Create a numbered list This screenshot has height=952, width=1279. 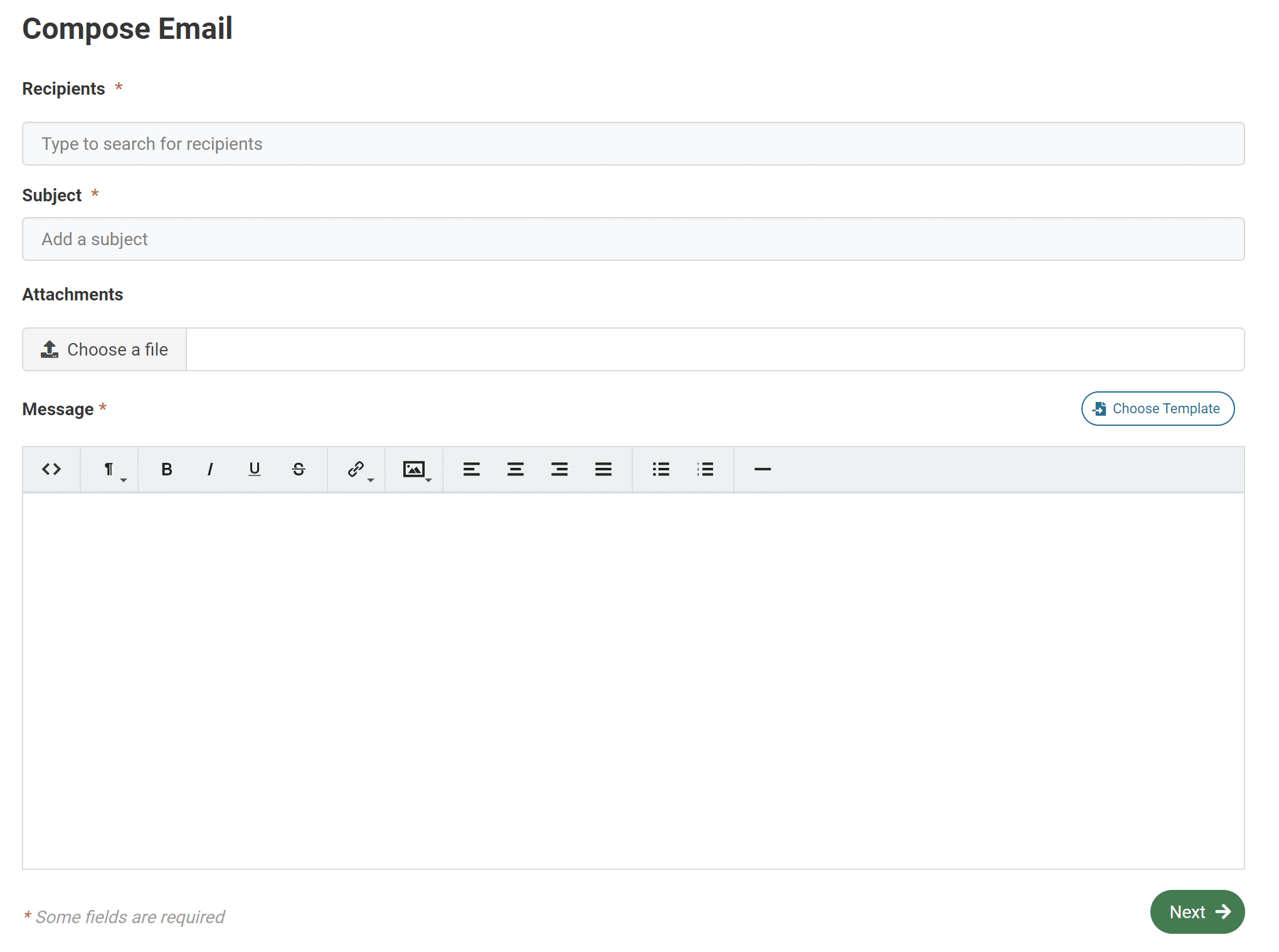point(704,468)
